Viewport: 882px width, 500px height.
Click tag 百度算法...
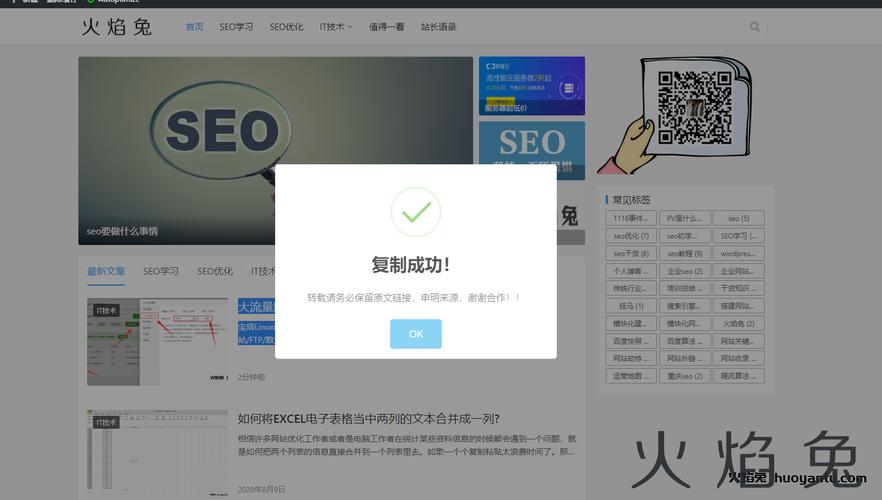tap(685, 341)
